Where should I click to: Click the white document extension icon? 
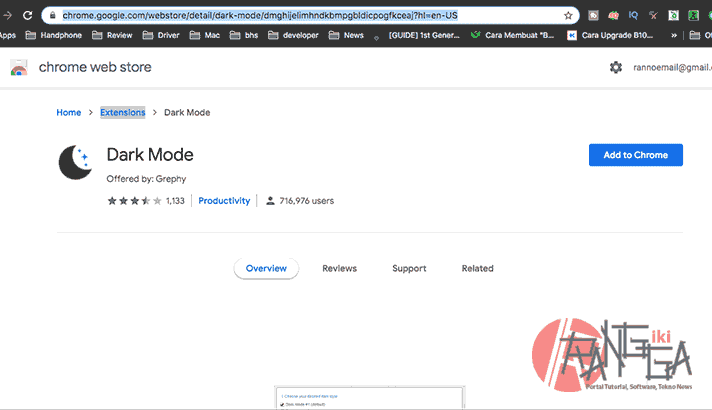673,15
